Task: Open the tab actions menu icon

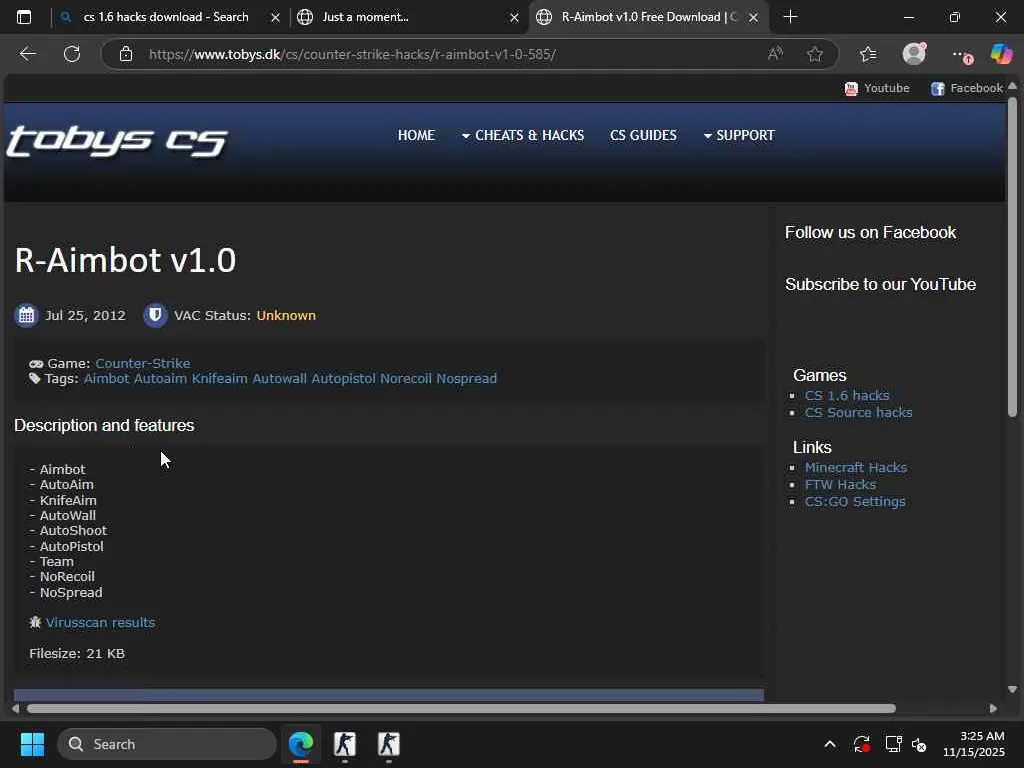Action: tap(24, 17)
